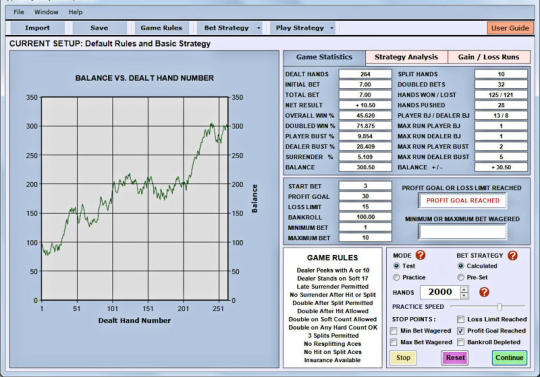Click the Dealer Stands on Soft 17 rule
Viewport: 540px width, 377px height.
pyautogui.click(x=332, y=278)
